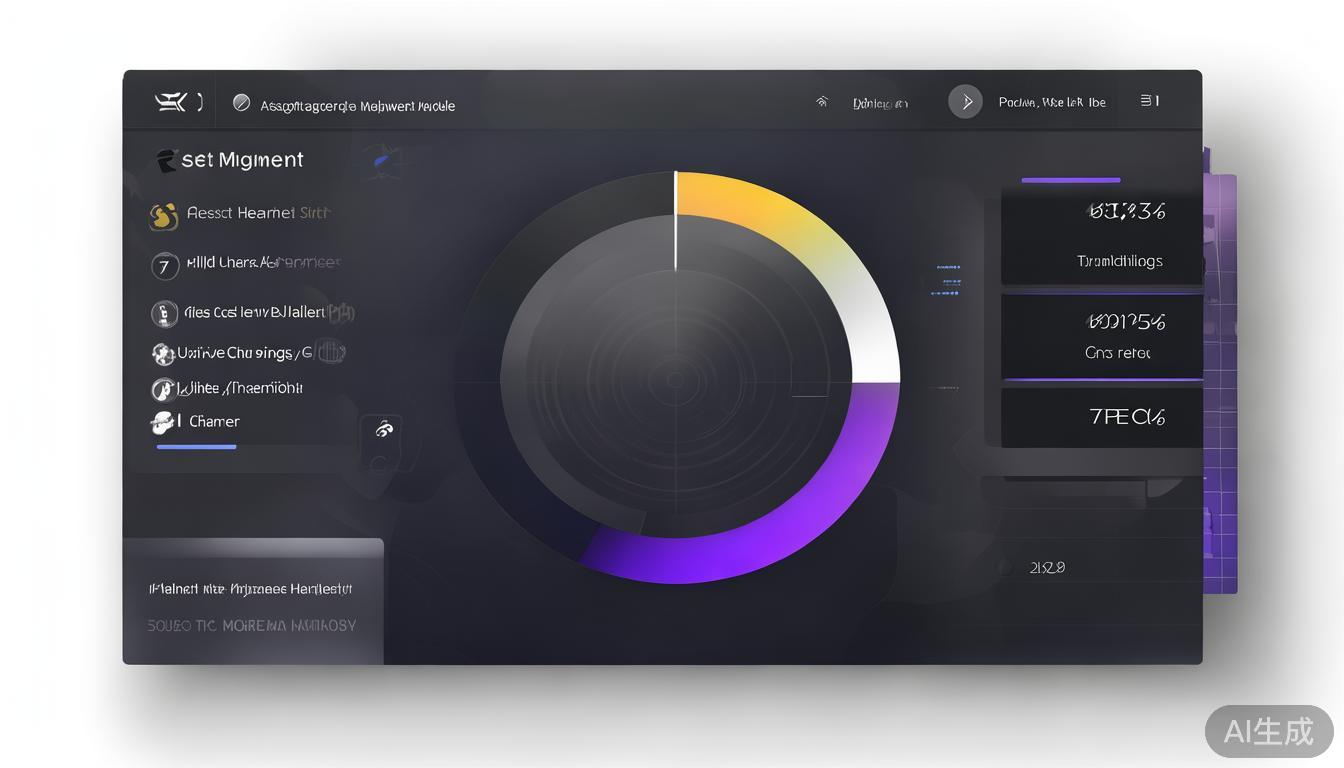Click the icon beside Chamer sidebar item

click(162, 422)
